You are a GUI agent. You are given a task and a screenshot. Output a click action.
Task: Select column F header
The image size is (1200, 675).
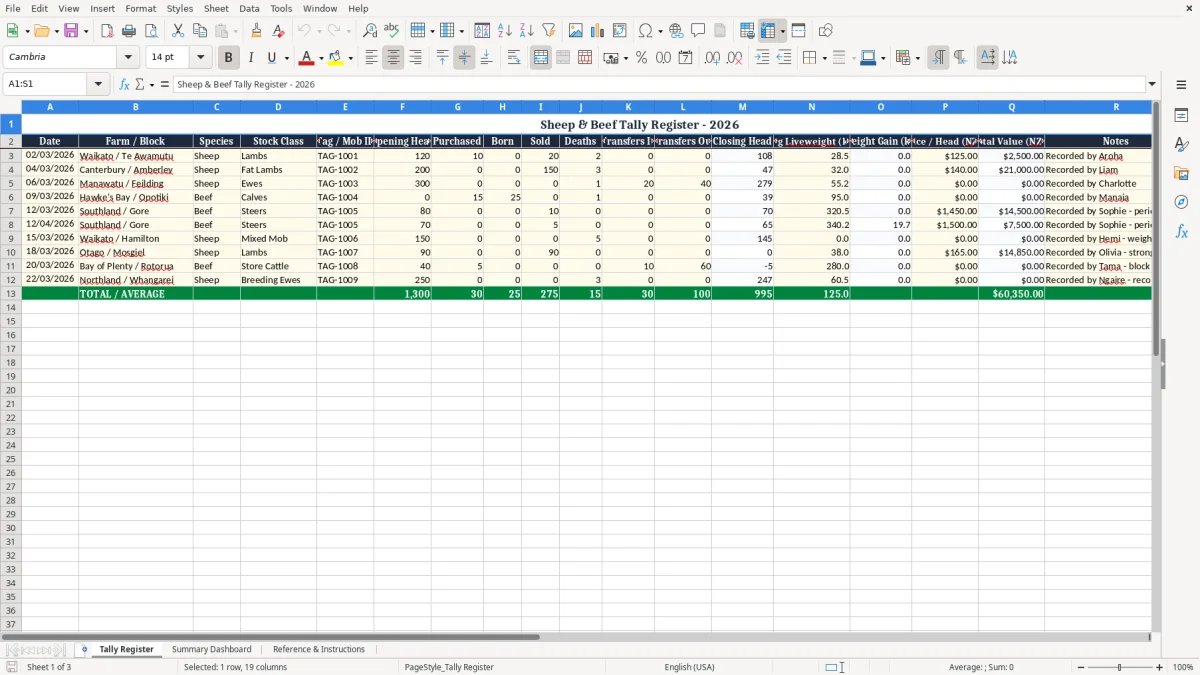tap(402, 106)
